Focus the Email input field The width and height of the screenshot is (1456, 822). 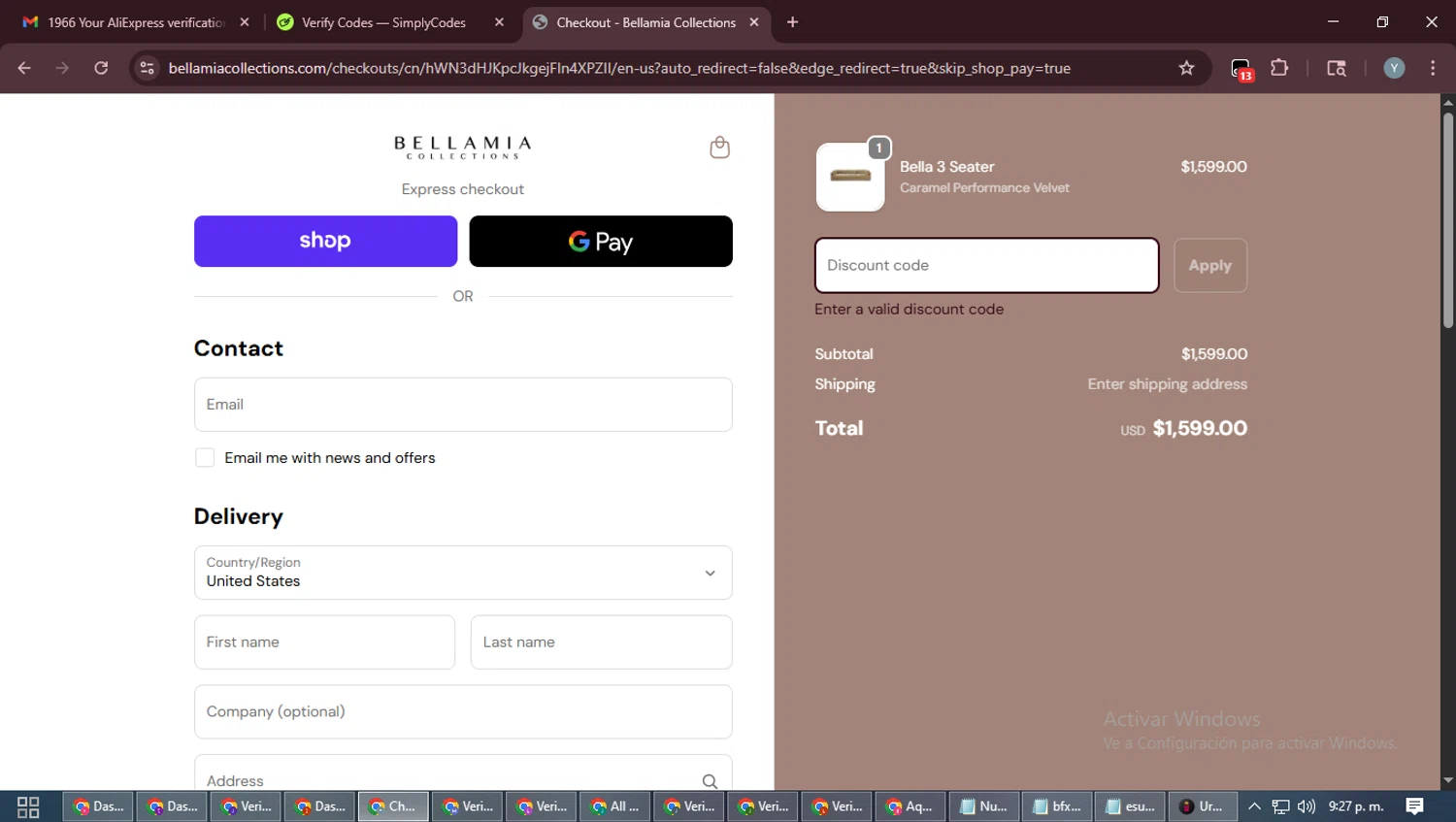(x=463, y=405)
